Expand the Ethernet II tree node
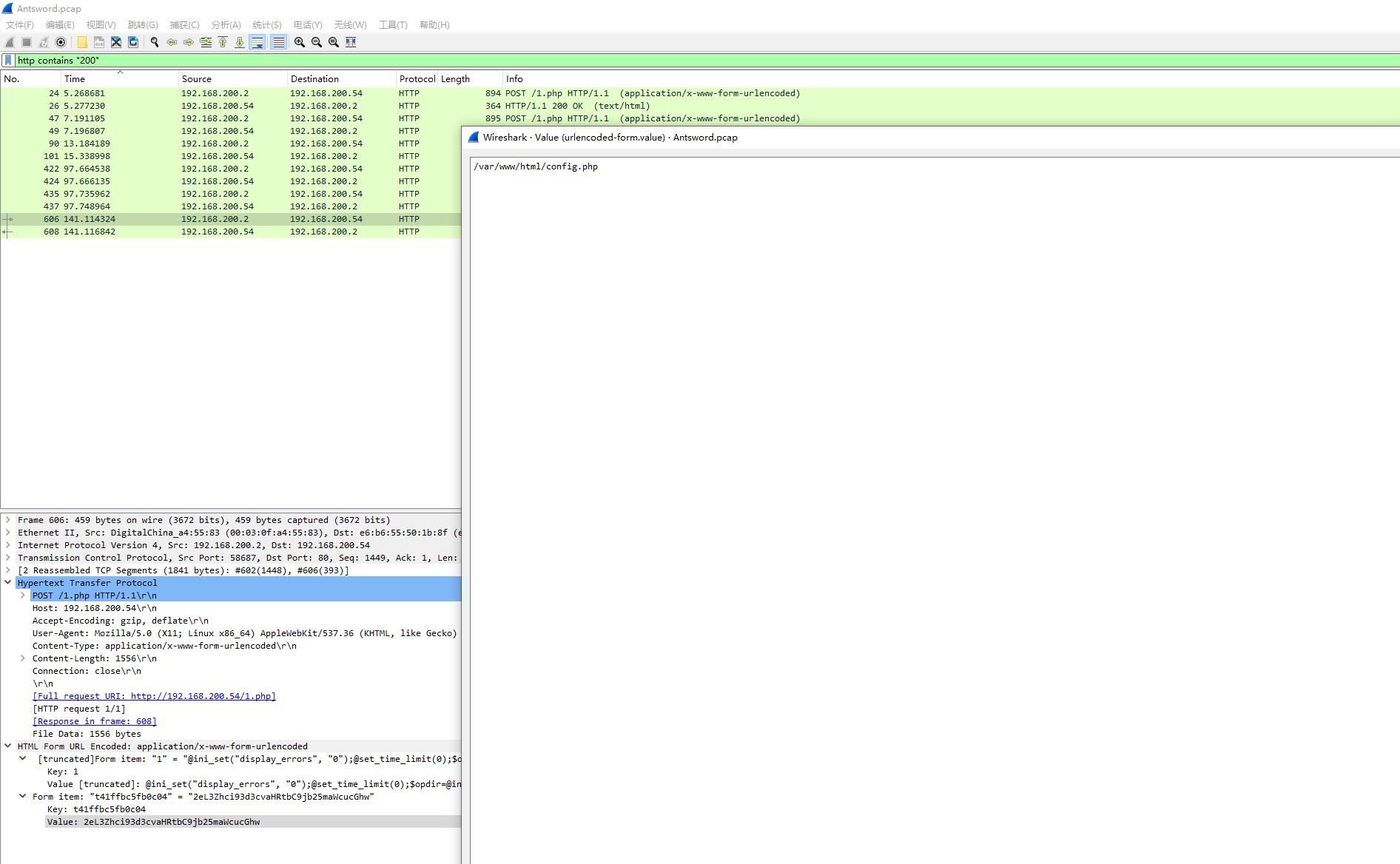 (x=8, y=533)
